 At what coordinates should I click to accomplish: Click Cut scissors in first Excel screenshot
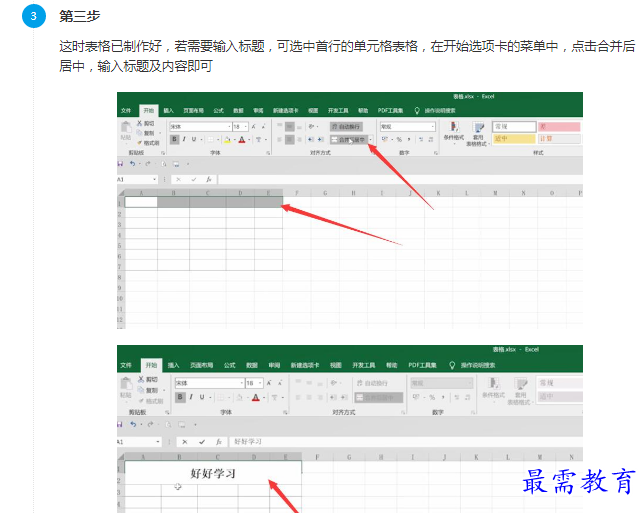tap(140, 123)
